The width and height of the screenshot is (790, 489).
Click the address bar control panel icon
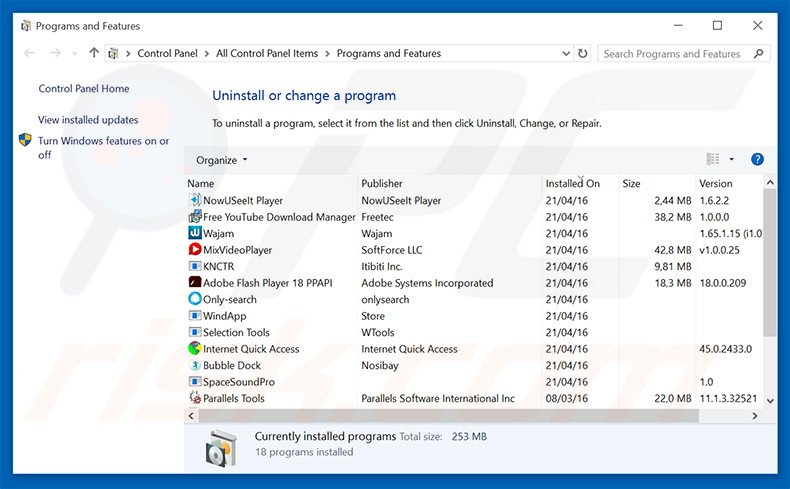pos(113,53)
